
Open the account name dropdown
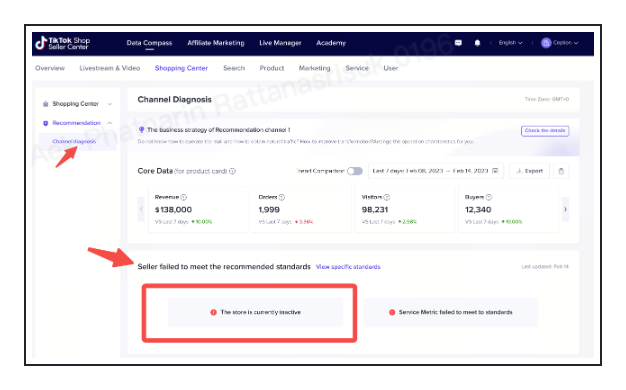click(x=565, y=43)
